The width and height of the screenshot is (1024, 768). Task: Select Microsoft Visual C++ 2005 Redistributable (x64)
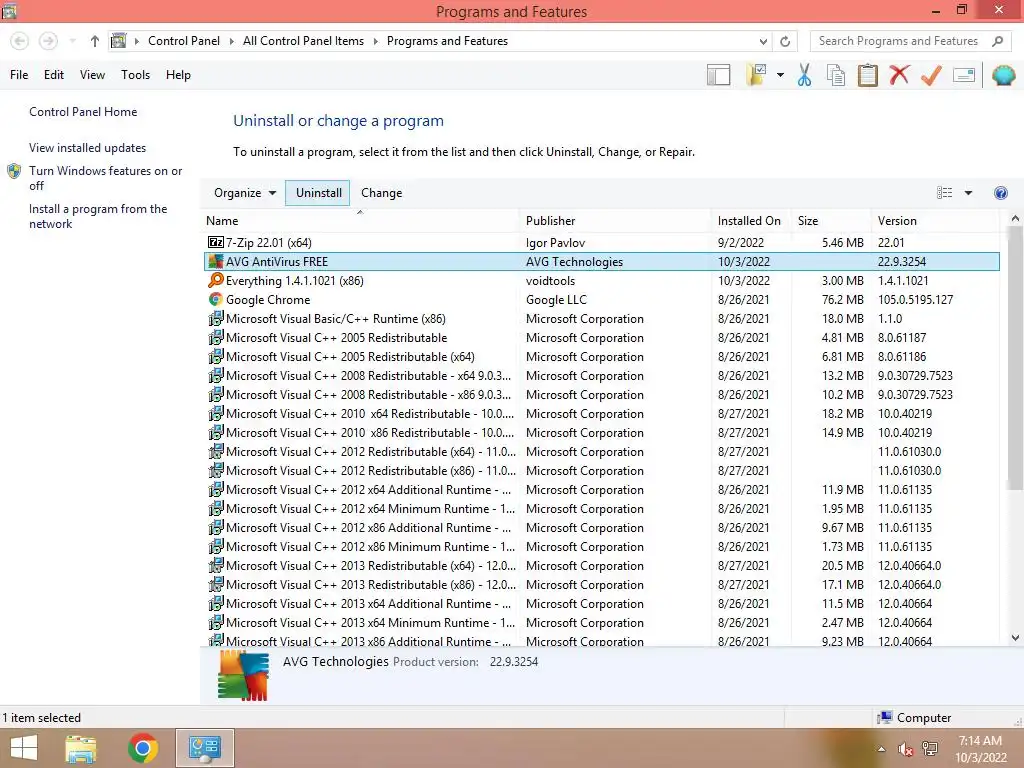pos(601,357)
